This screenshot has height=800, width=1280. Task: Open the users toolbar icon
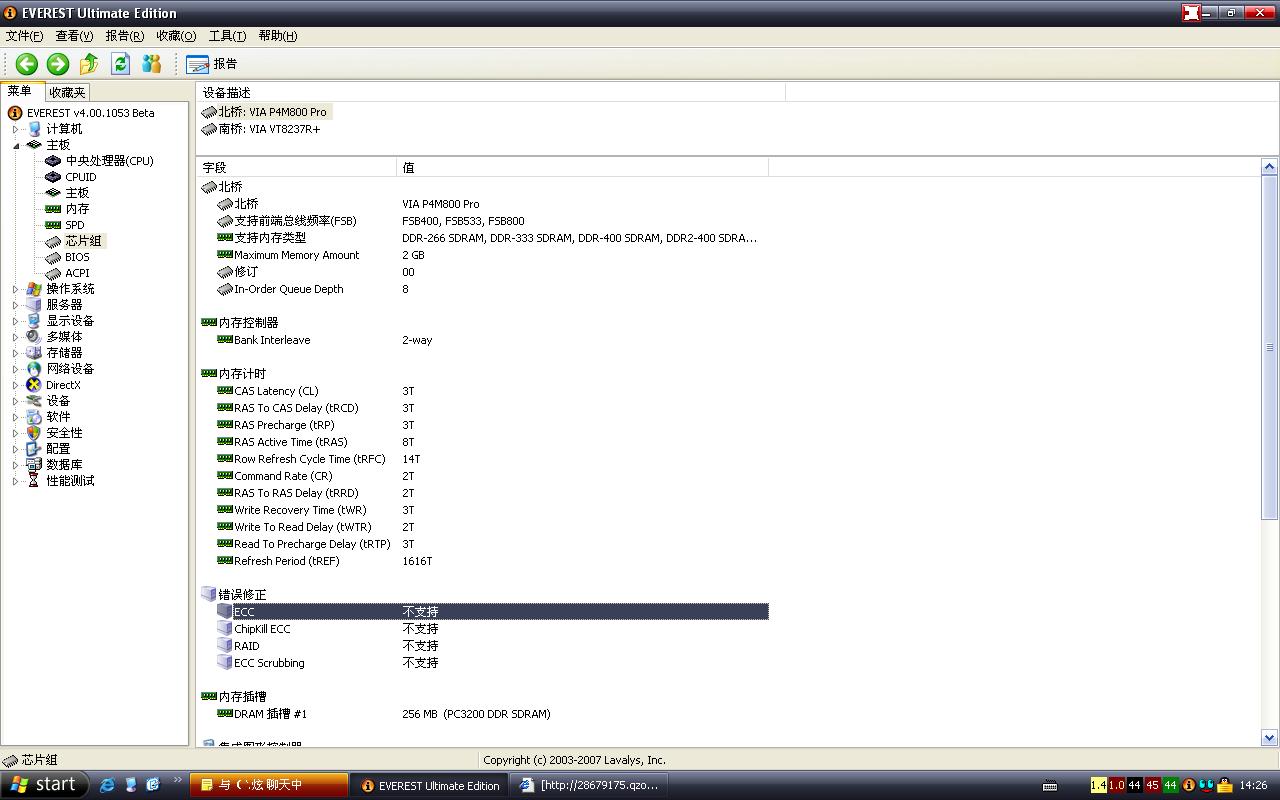[152, 64]
